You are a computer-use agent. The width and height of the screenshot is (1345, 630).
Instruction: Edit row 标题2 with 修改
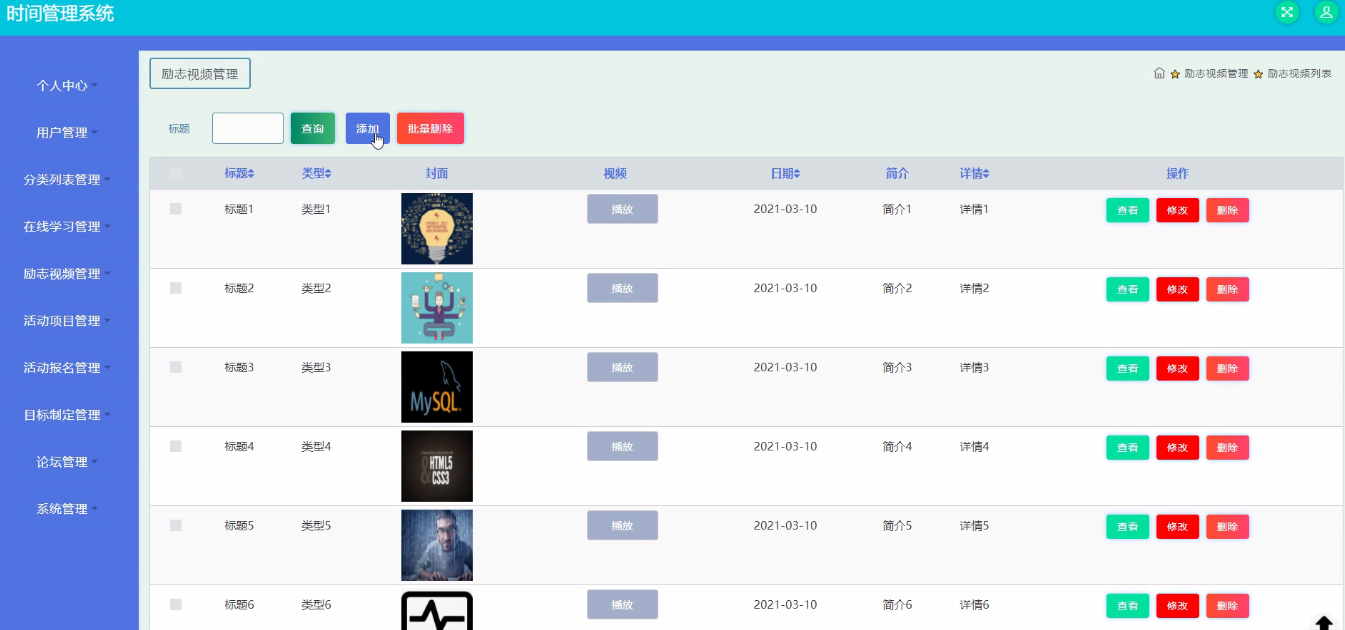point(1177,289)
